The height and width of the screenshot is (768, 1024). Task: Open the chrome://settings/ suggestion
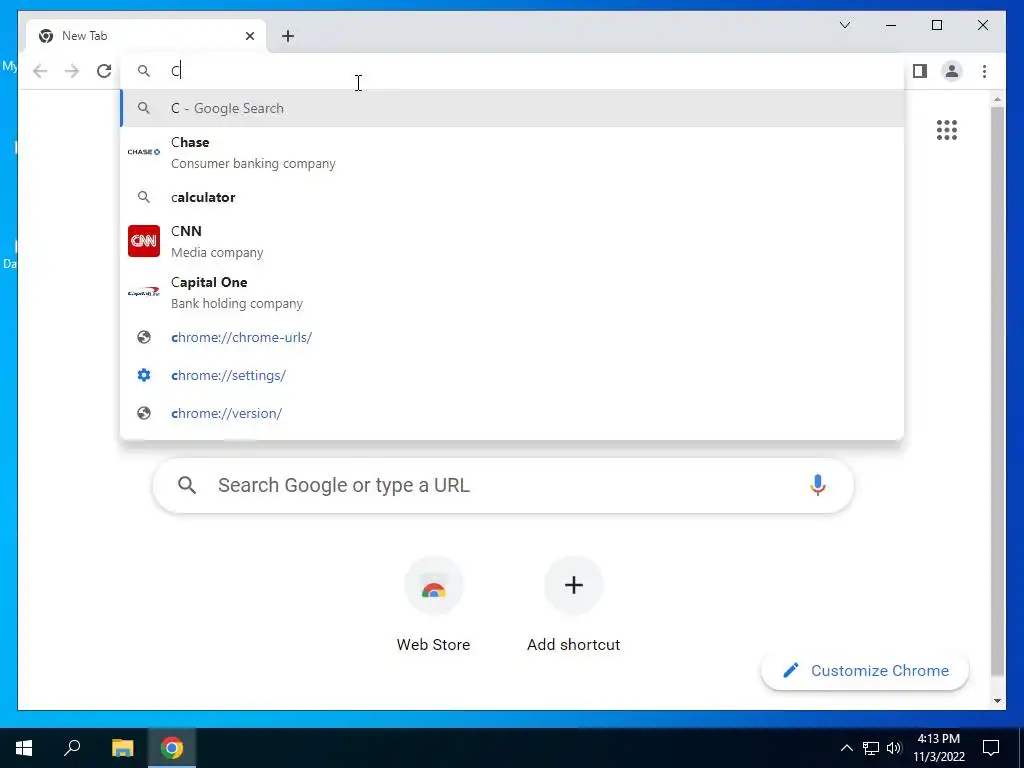pyautogui.click(x=513, y=376)
